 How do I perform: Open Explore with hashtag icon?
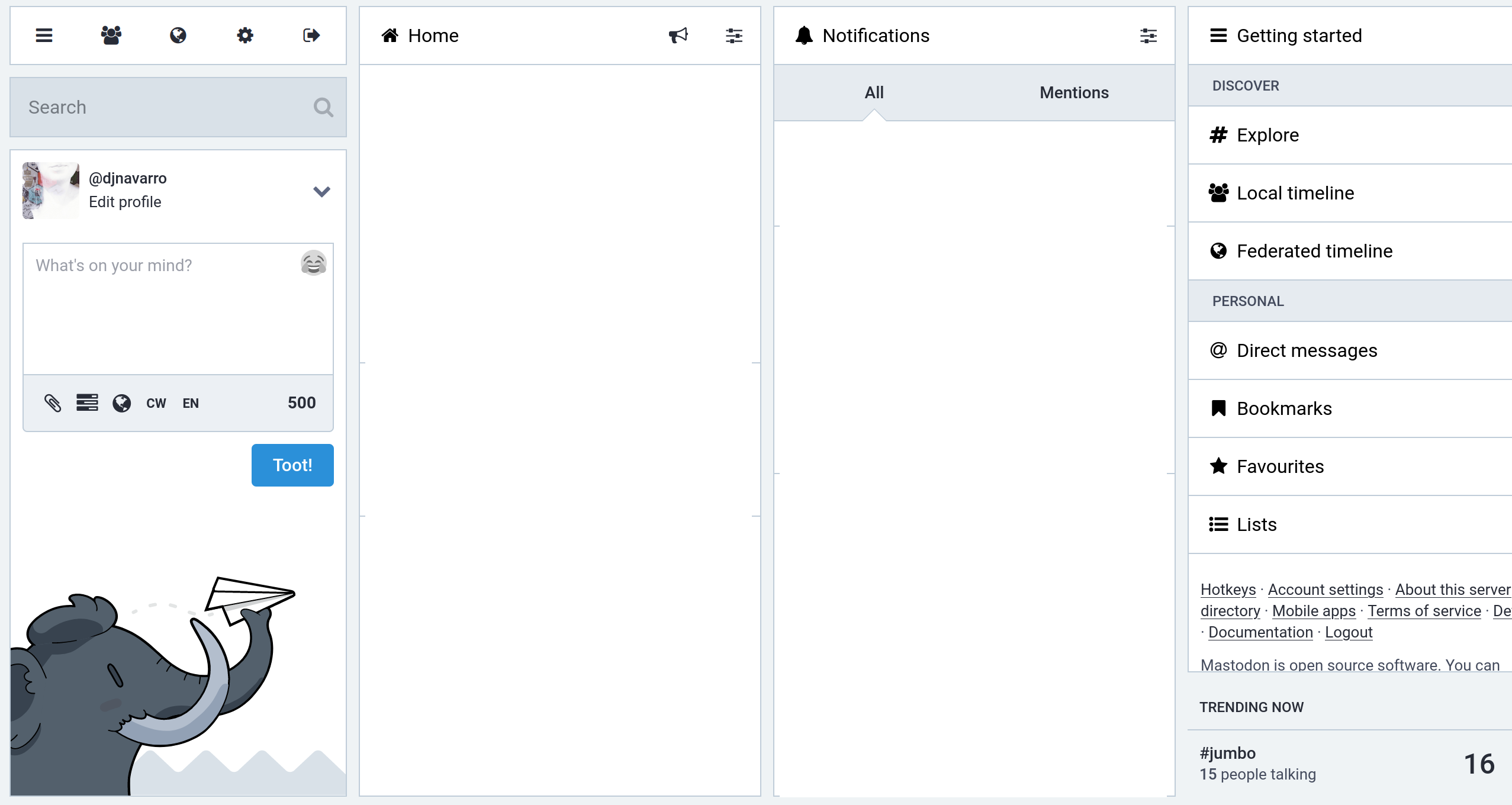click(x=1350, y=135)
